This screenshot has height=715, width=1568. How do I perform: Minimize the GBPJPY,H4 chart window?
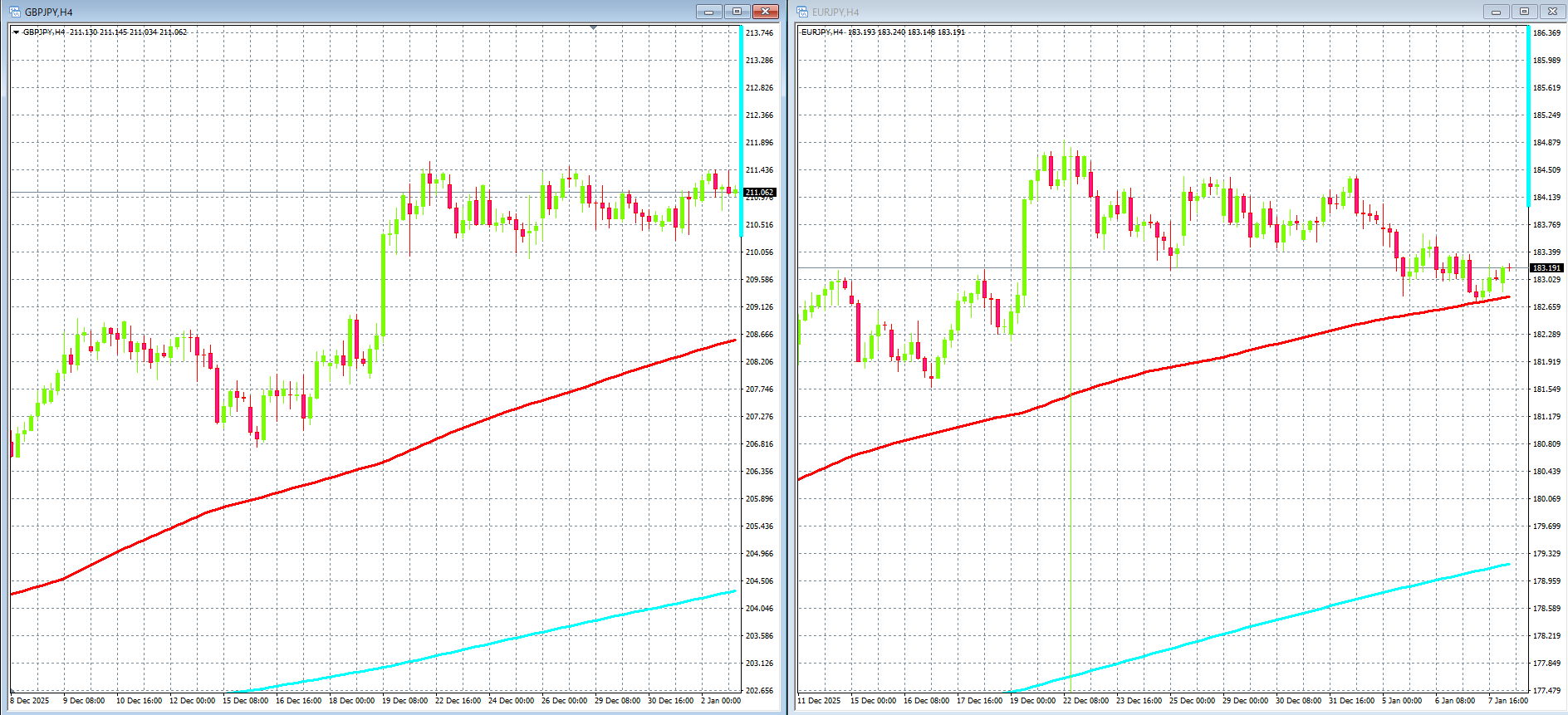pyautogui.click(x=708, y=12)
